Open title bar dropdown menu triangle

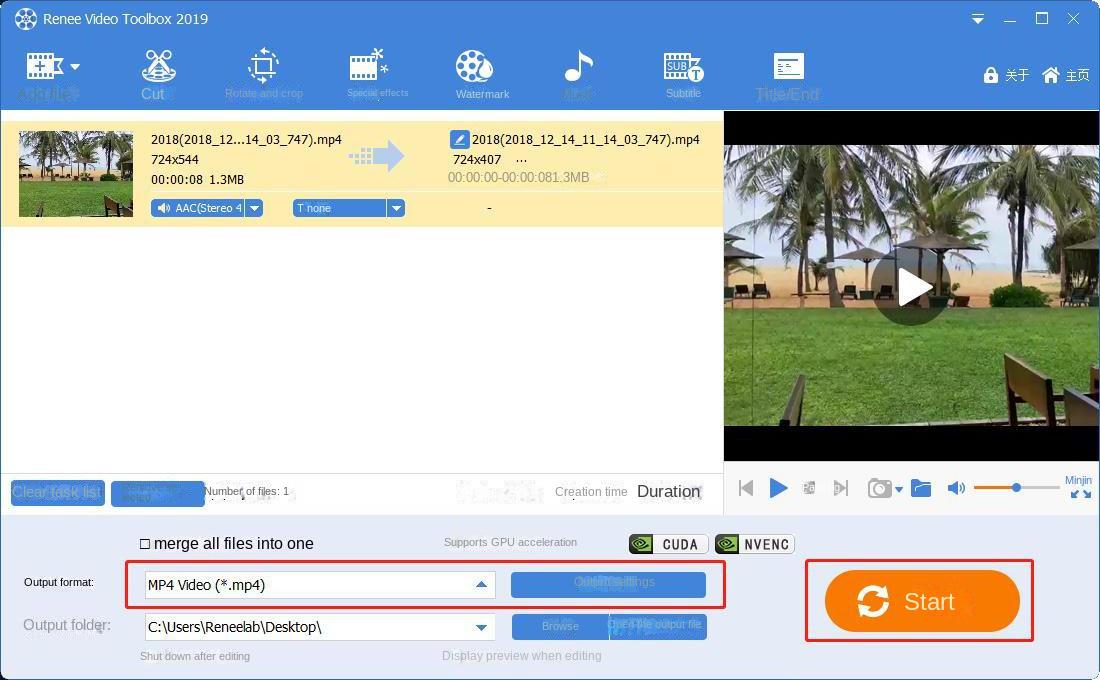coord(977,20)
